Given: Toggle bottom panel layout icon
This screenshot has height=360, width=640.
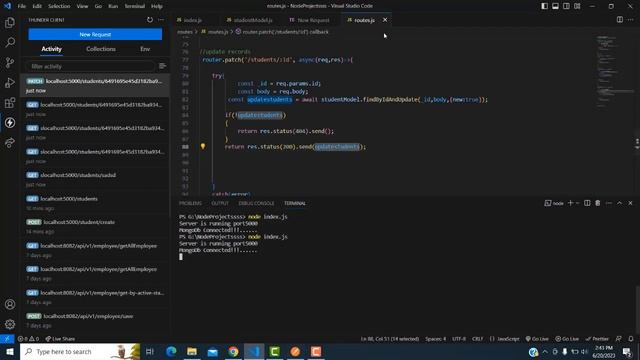Looking at the screenshot, I should (x=556, y=6).
